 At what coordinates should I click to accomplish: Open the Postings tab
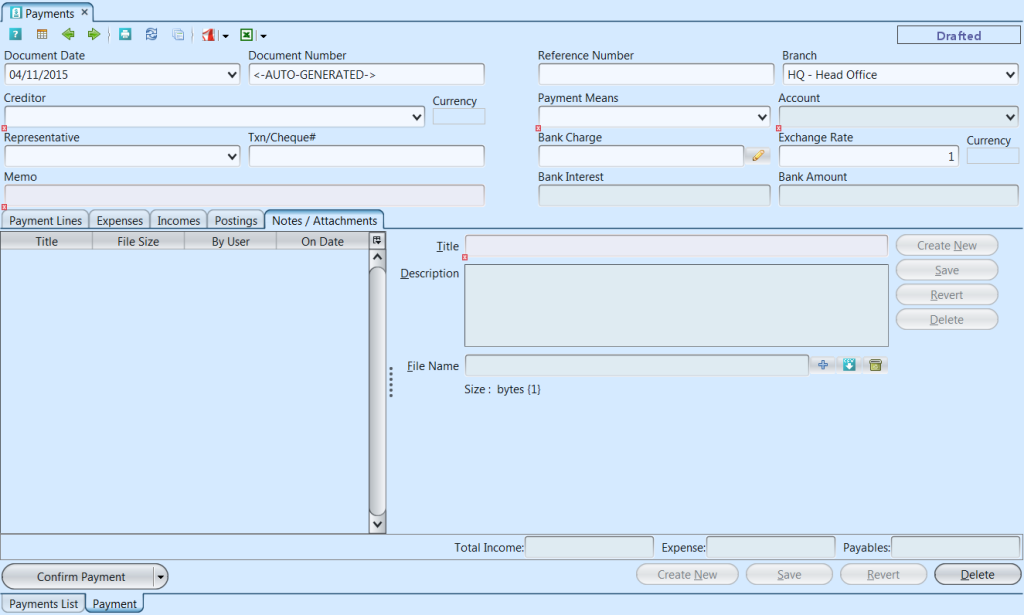[x=236, y=221]
